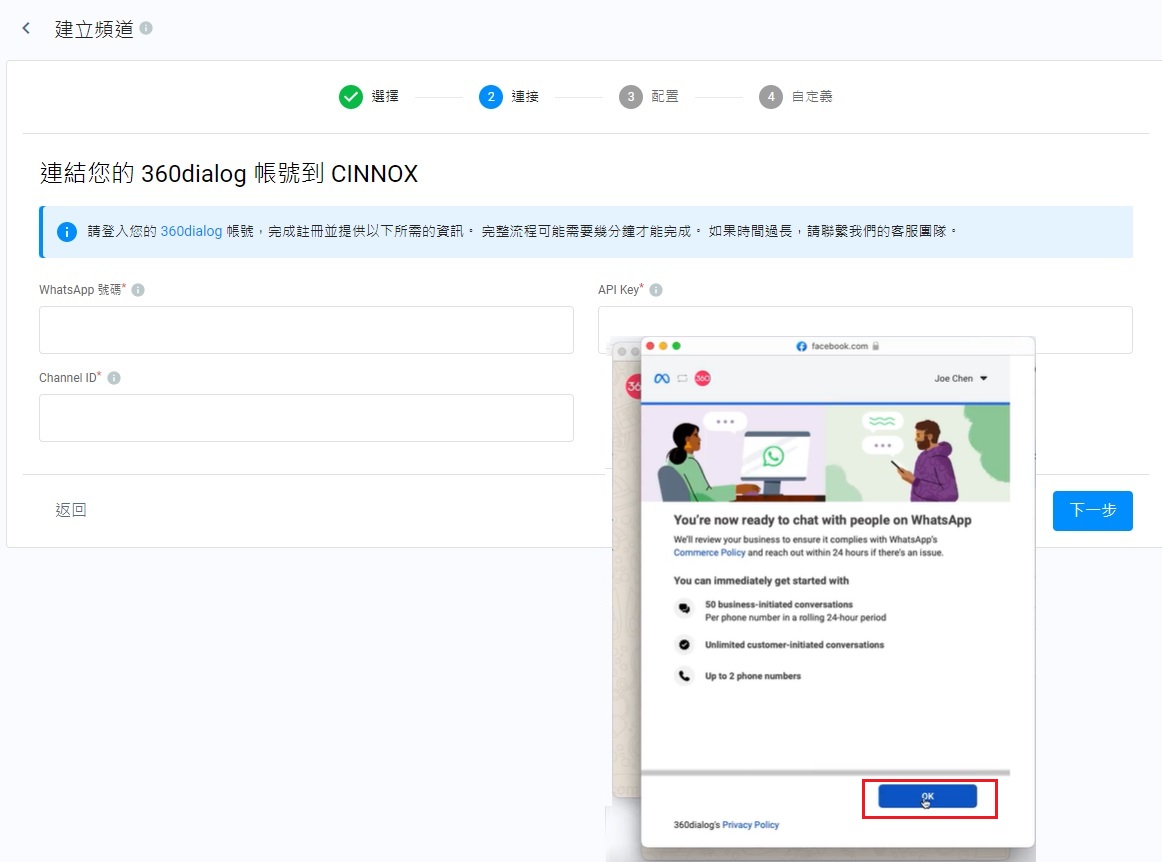Click the 連接 step label
This screenshot has width=1162, height=862.
(x=525, y=96)
